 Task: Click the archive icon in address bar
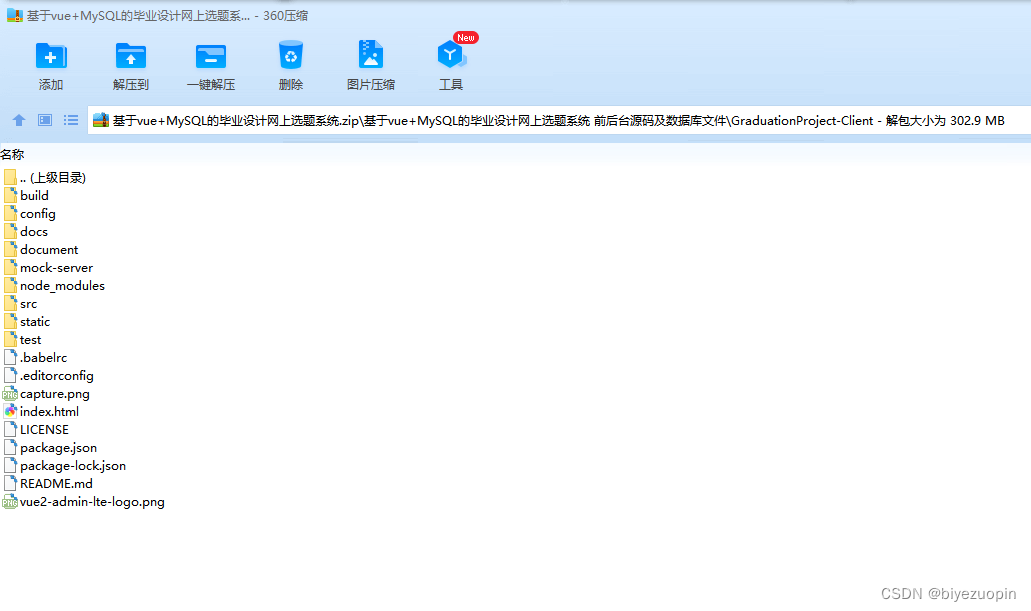[101, 120]
